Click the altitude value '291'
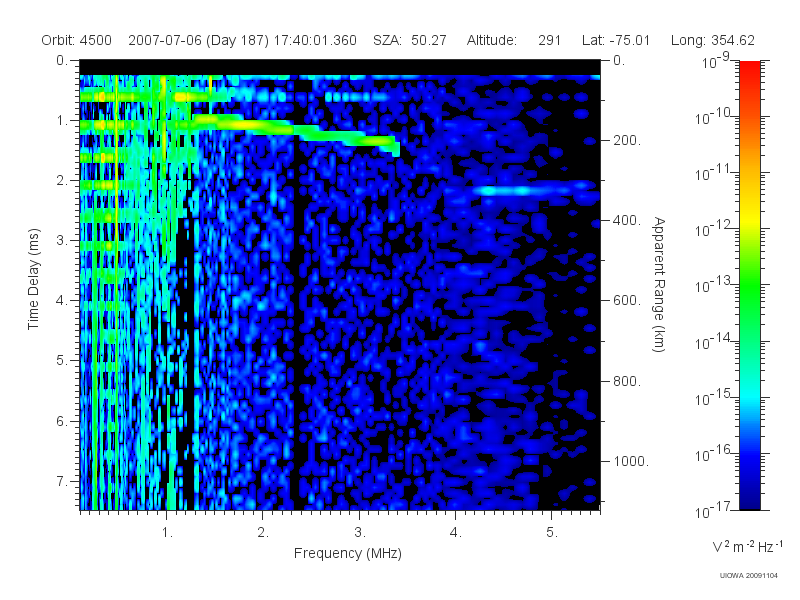The height and width of the screenshot is (600, 800). click(549, 40)
